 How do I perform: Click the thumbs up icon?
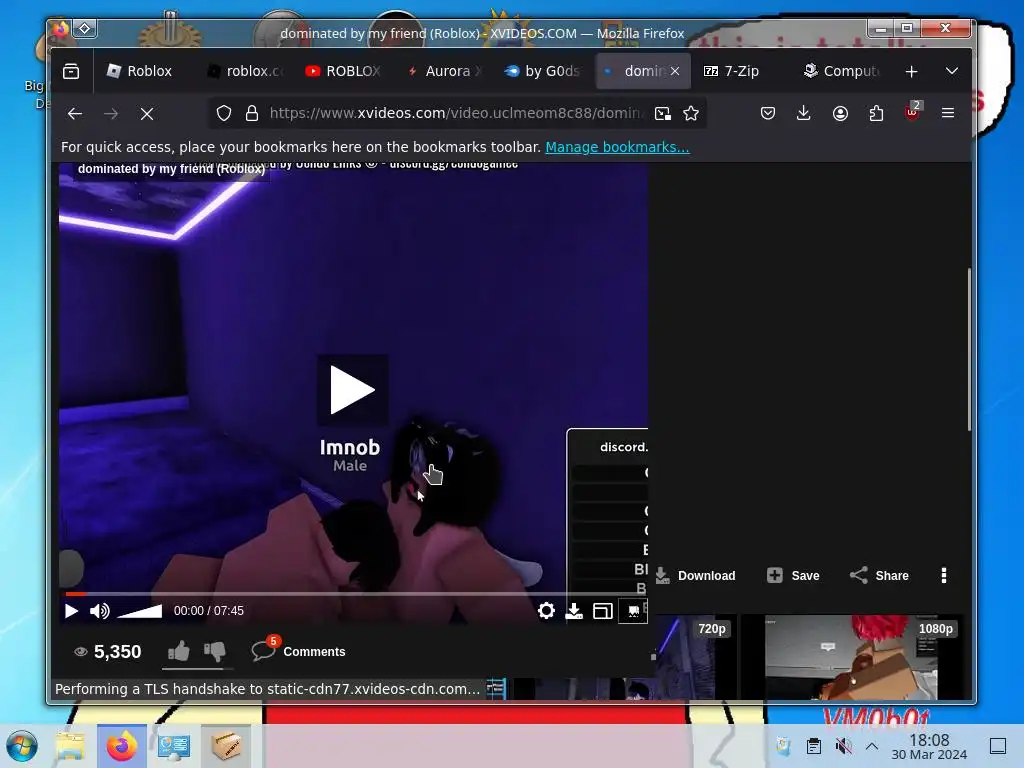point(178,651)
